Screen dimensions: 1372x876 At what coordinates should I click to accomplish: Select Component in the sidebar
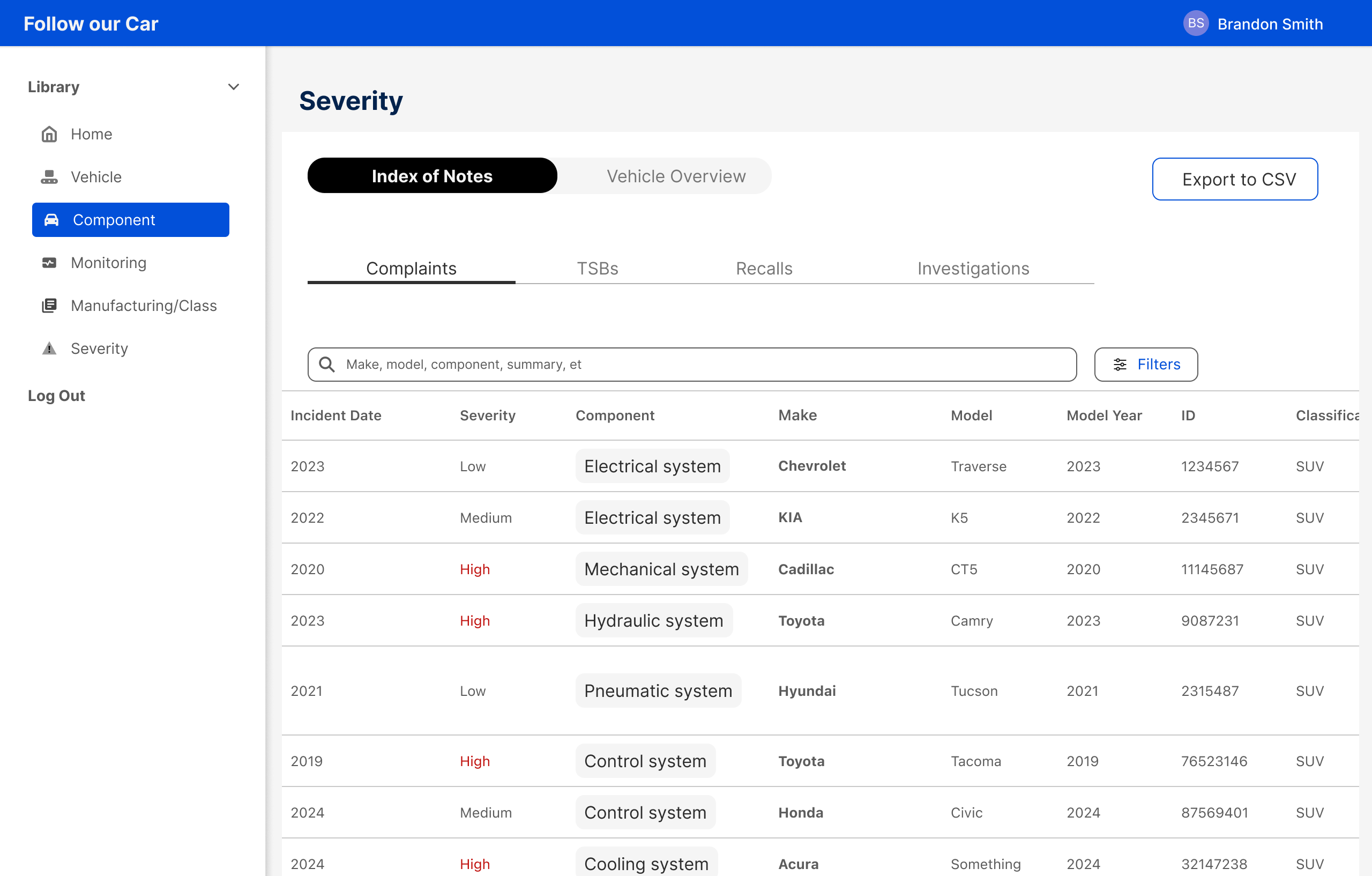(x=130, y=220)
